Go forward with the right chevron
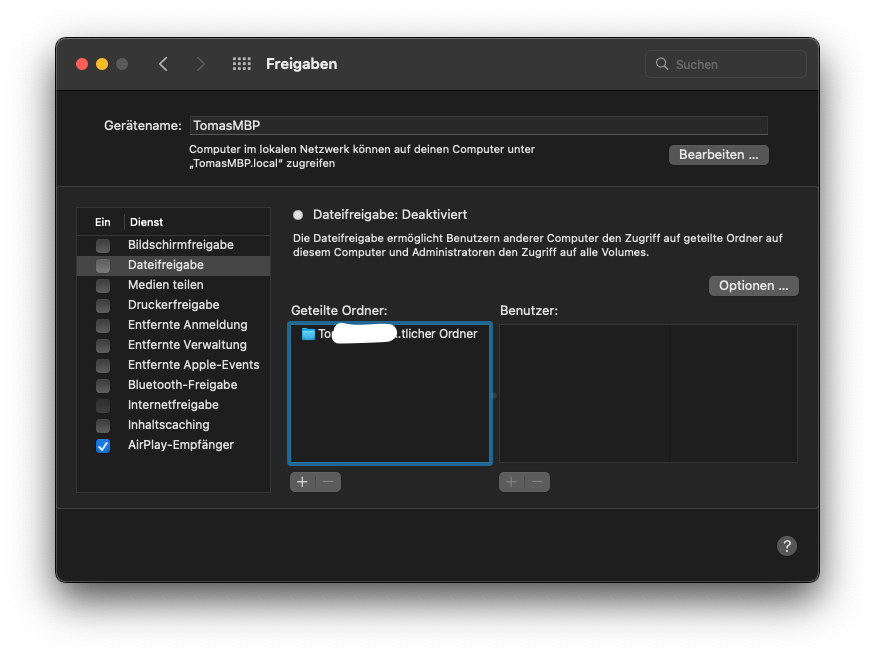The height and width of the screenshot is (656, 875). 201,64
